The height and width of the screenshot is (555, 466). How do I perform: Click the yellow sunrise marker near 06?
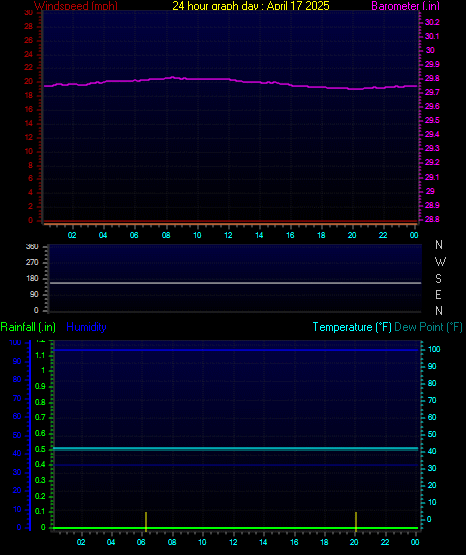coord(146,521)
